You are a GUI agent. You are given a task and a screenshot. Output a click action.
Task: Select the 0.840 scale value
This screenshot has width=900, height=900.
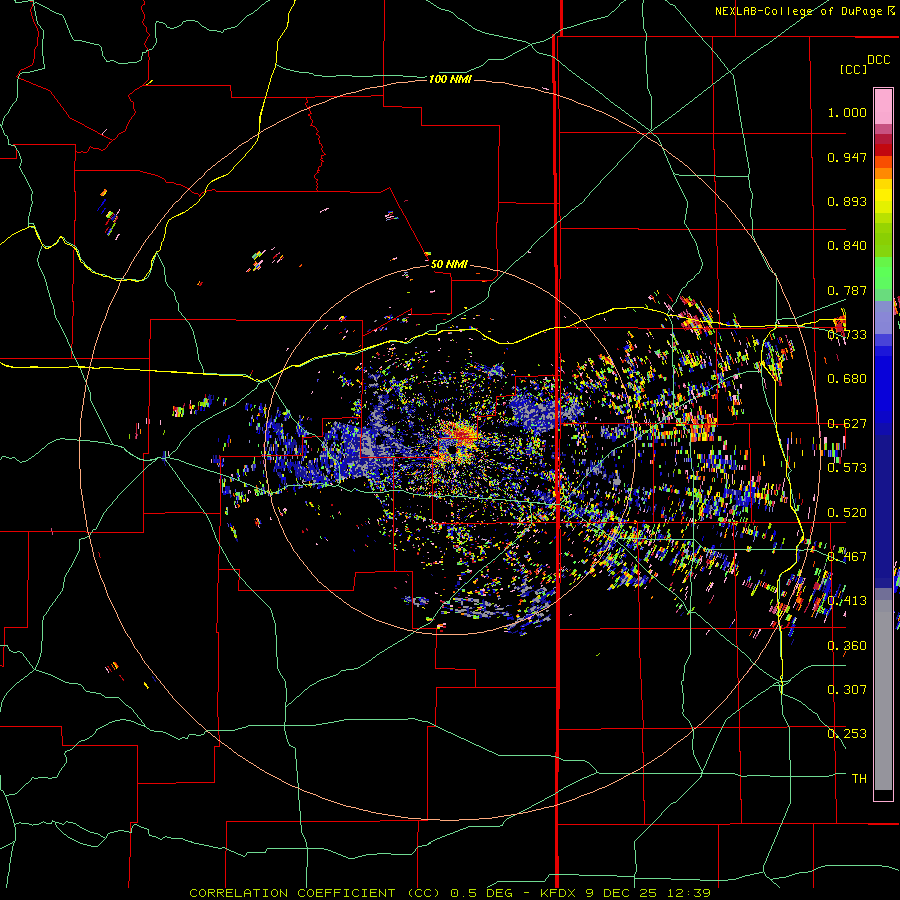pos(847,246)
